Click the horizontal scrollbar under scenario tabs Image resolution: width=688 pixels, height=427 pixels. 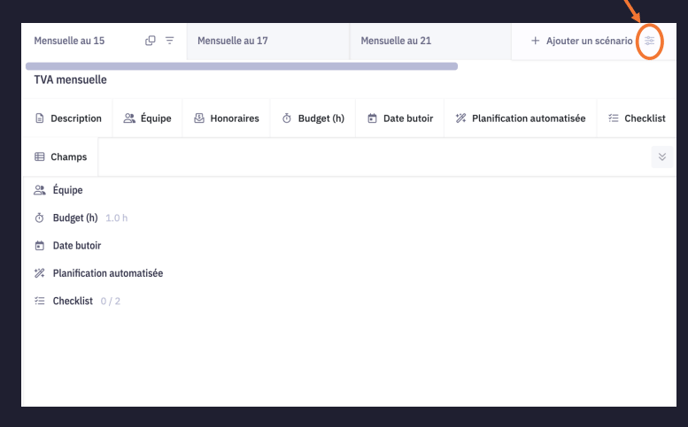(240, 66)
